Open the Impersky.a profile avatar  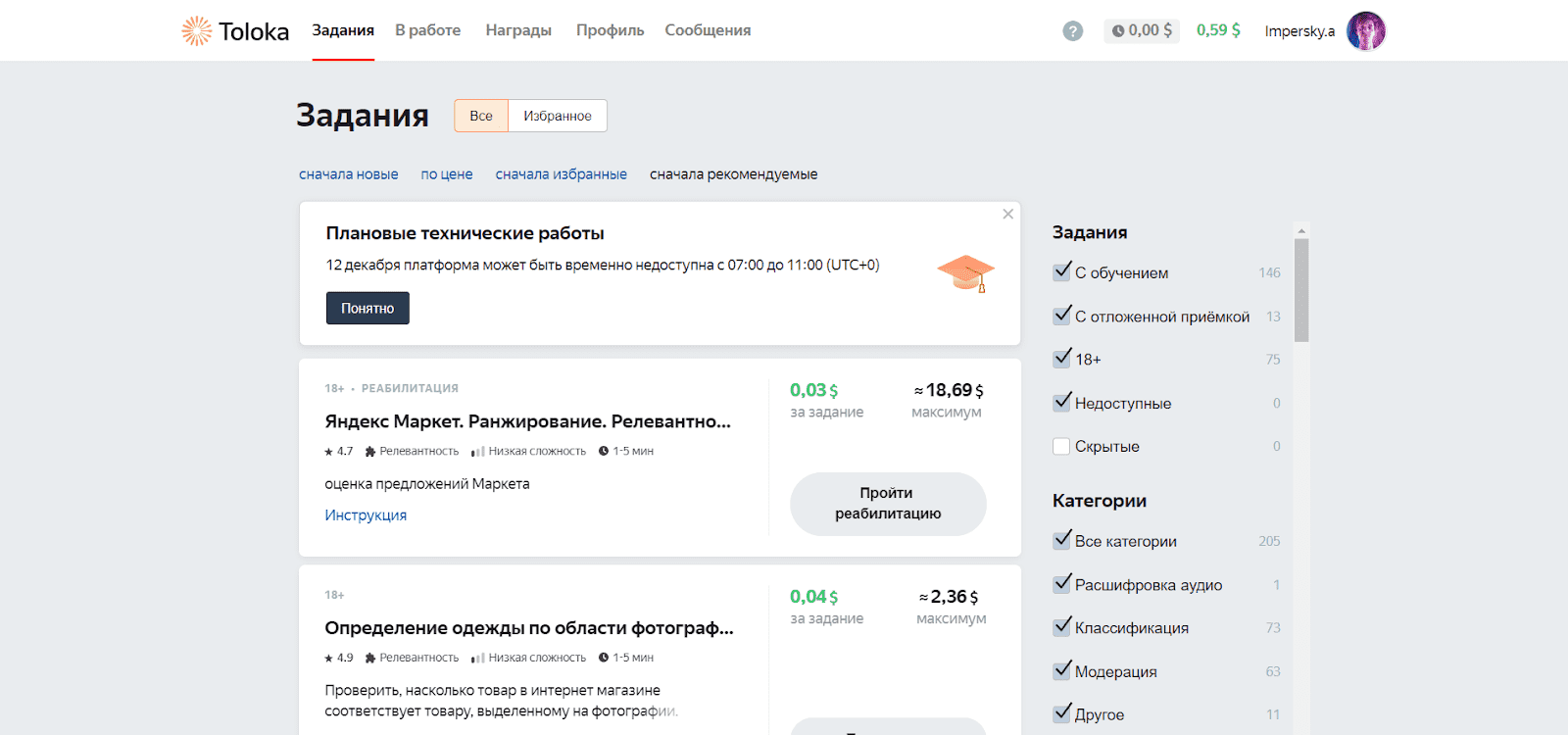pos(1366,31)
